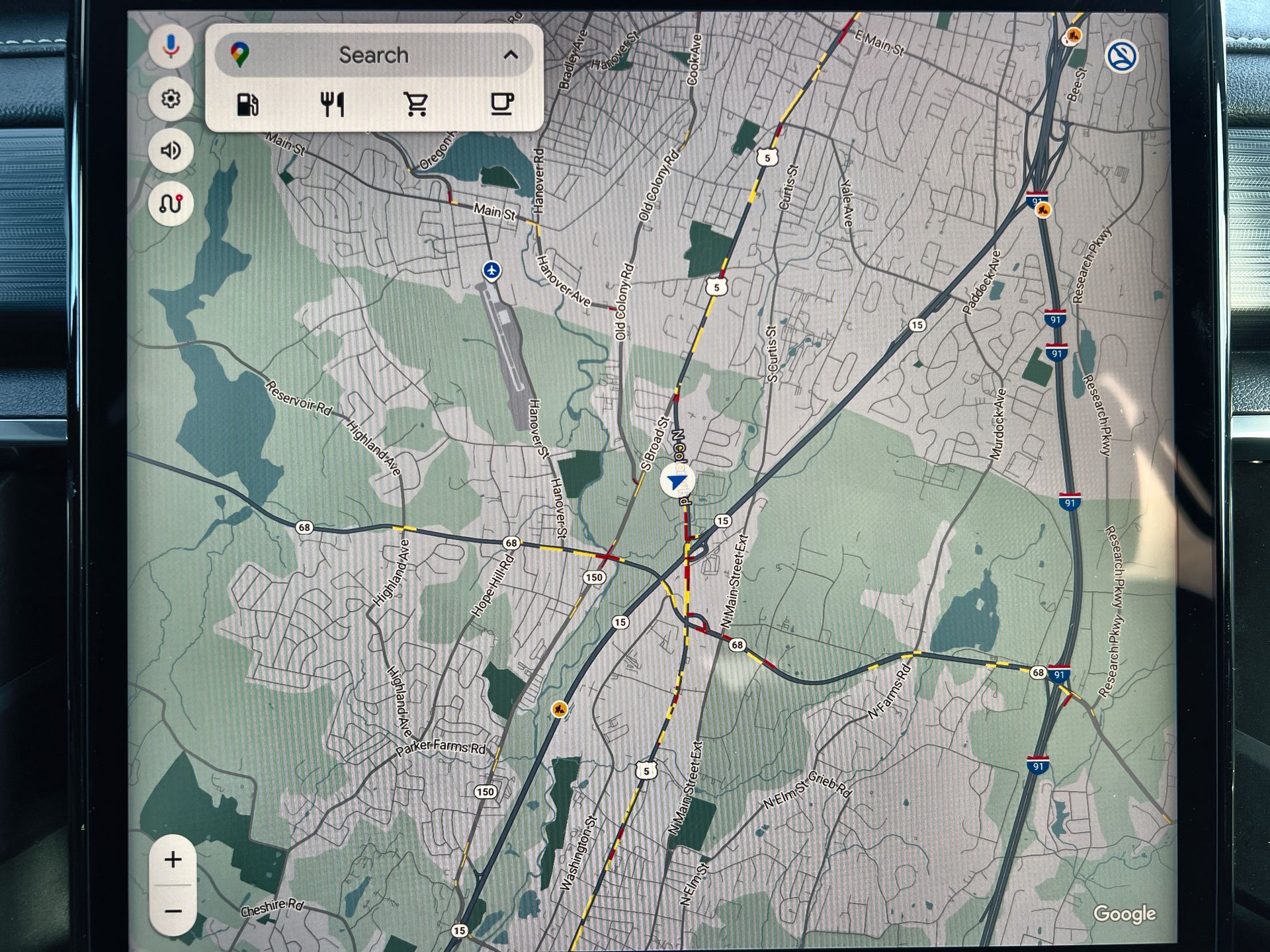The width and height of the screenshot is (1270, 952).
Task: Select the airport marker icon
Action: click(x=491, y=270)
